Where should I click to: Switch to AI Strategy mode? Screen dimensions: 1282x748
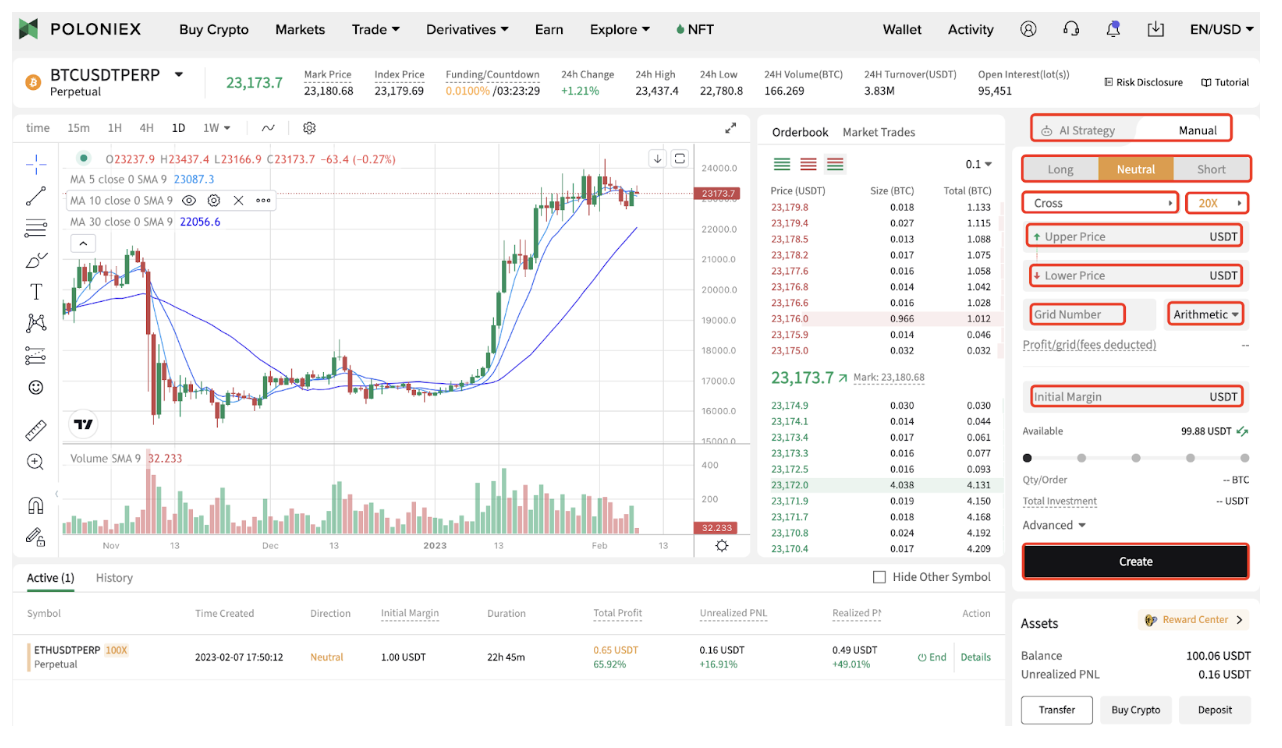point(1079,130)
